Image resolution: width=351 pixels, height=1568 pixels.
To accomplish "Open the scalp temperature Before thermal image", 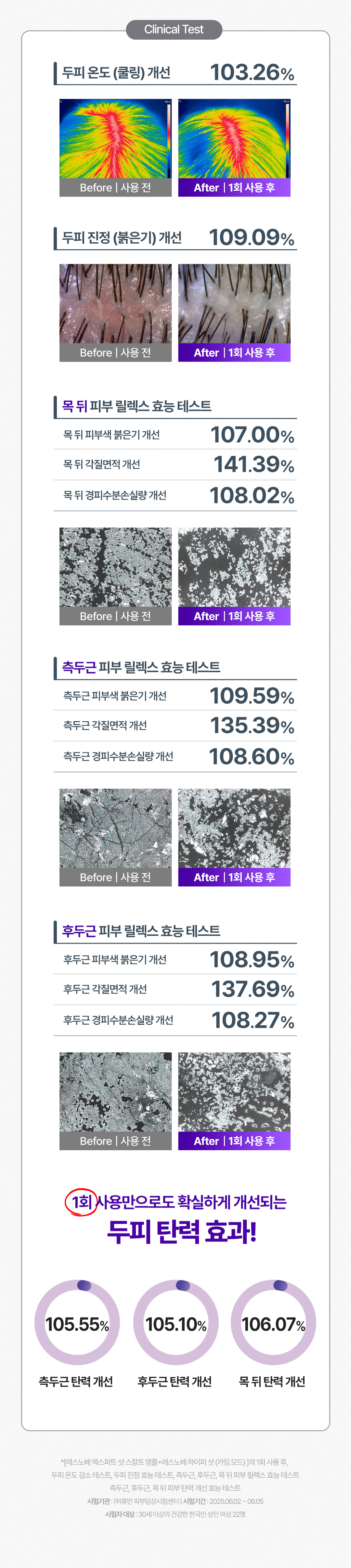I will pos(115,139).
